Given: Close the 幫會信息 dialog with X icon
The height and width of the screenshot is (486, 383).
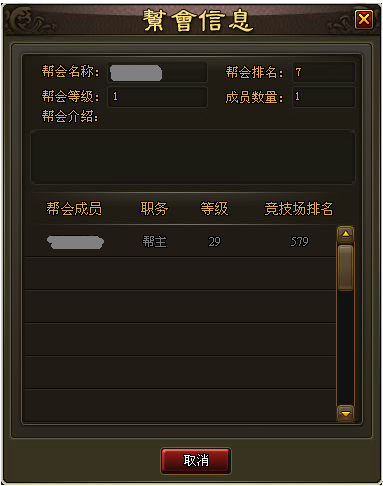Looking at the screenshot, I should click(363, 19).
